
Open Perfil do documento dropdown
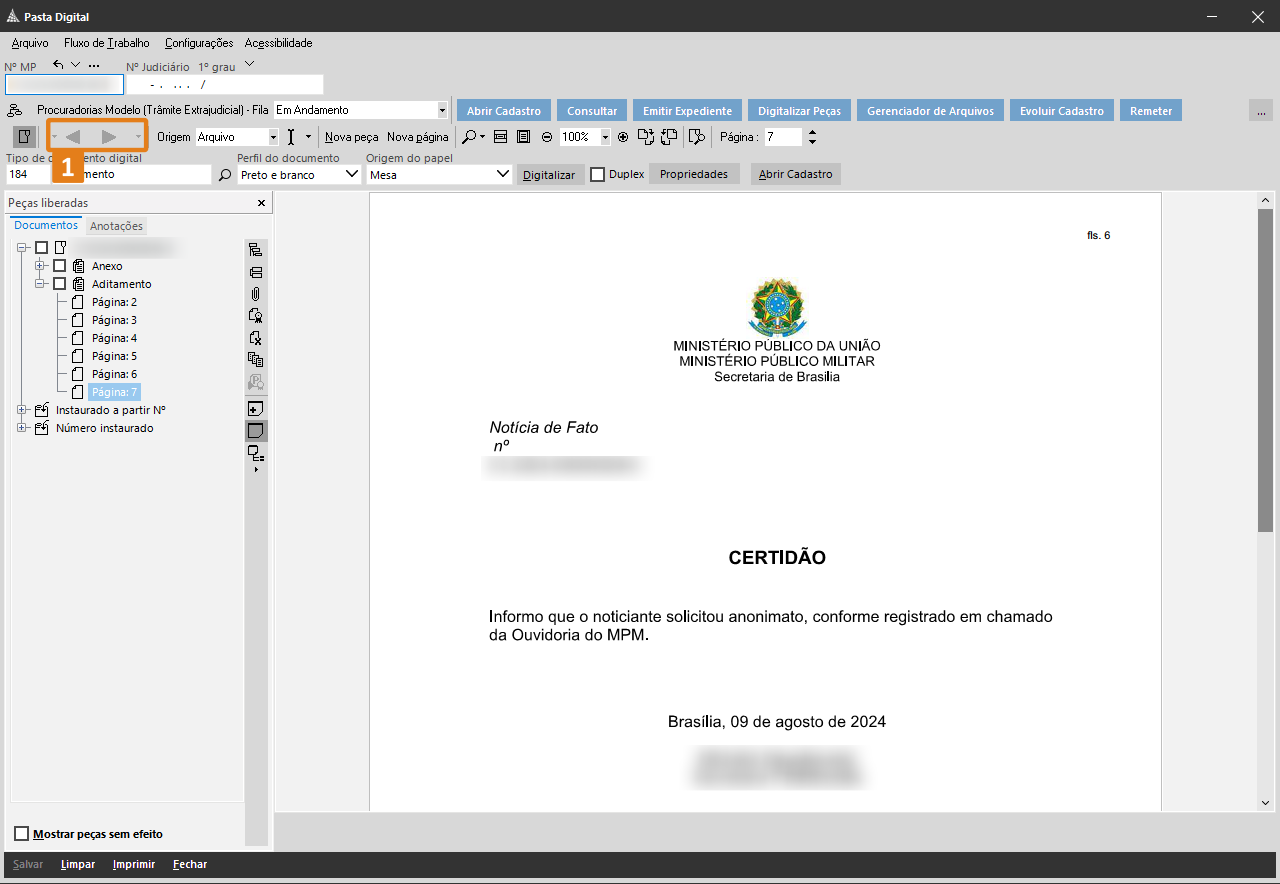351,174
